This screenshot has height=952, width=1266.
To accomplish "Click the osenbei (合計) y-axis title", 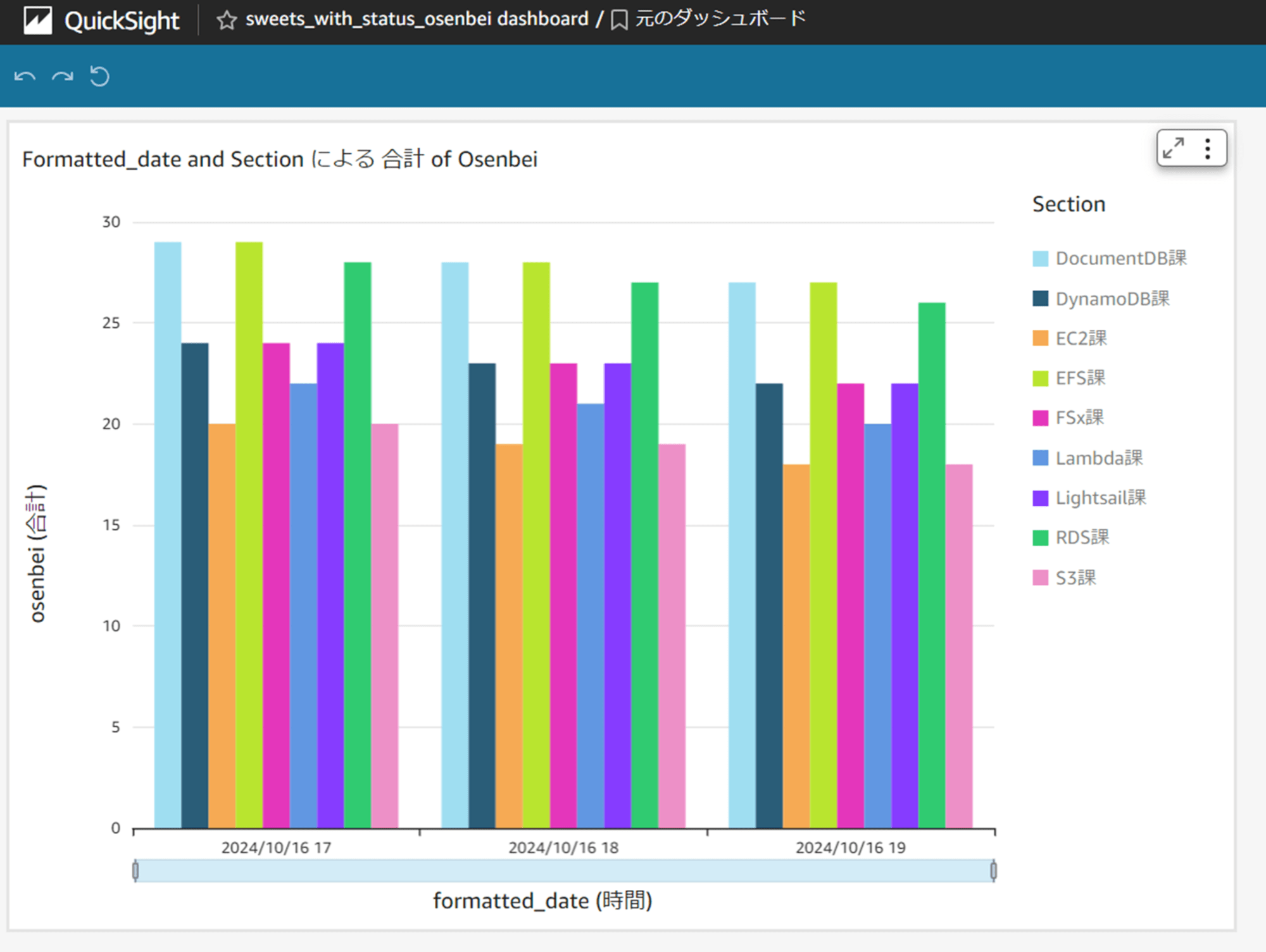I will pyautogui.click(x=37, y=554).
